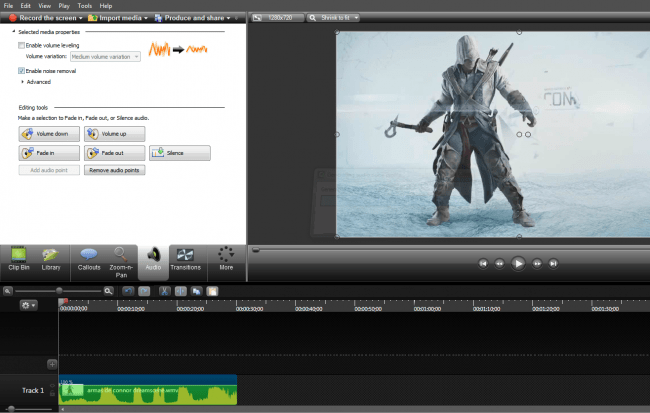Click the preview playback scrubber handle
The width and height of the screenshot is (650, 413).
(256, 250)
